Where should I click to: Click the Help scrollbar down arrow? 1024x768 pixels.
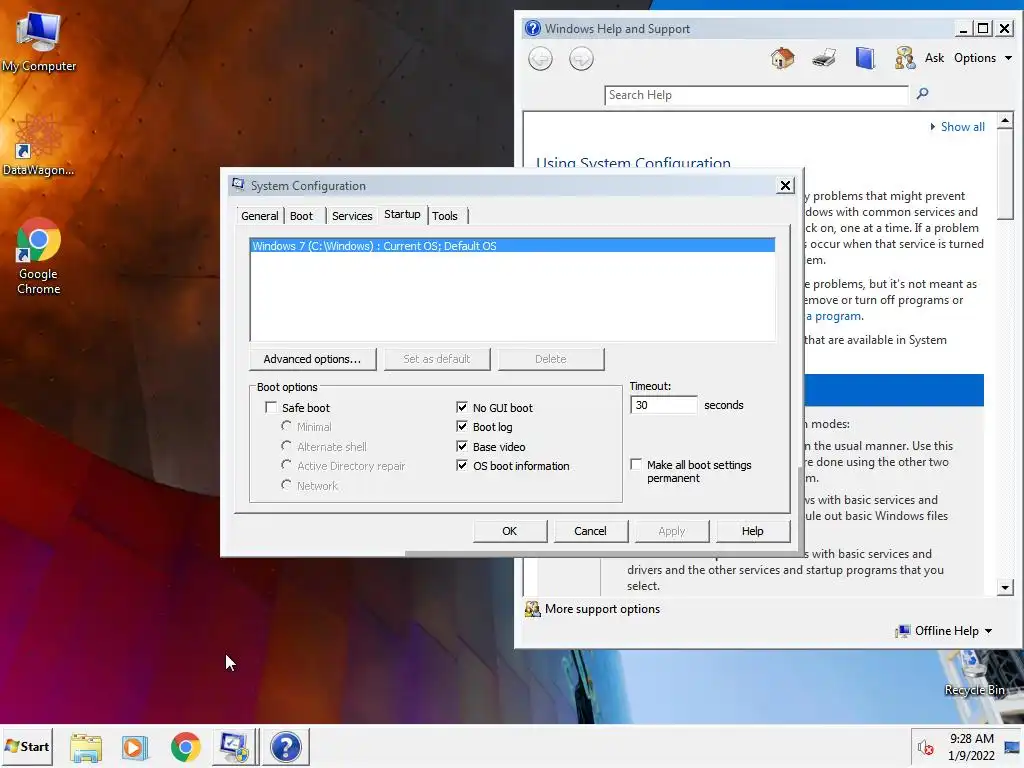(1005, 587)
